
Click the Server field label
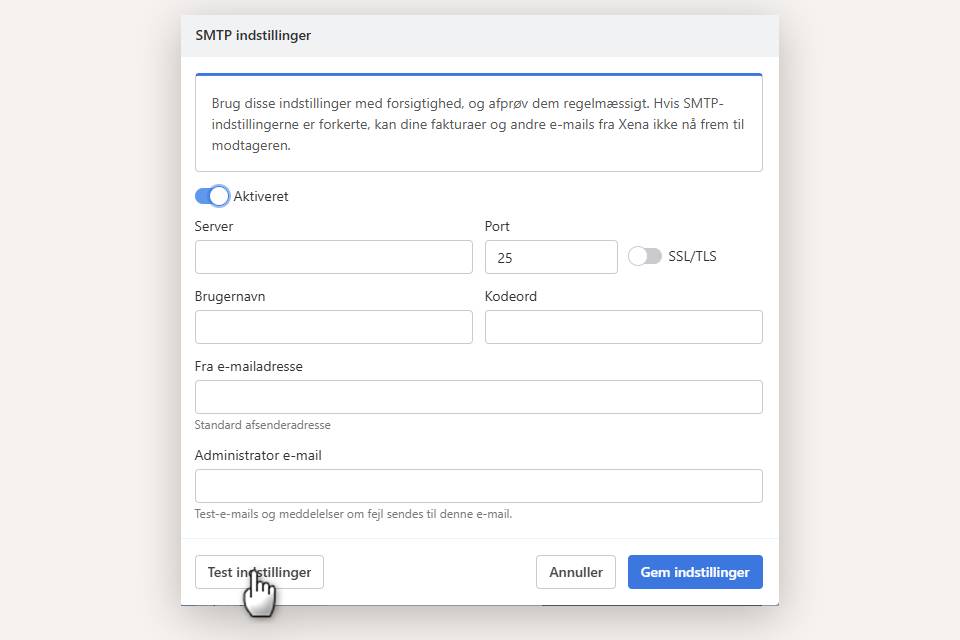pos(214,226)
